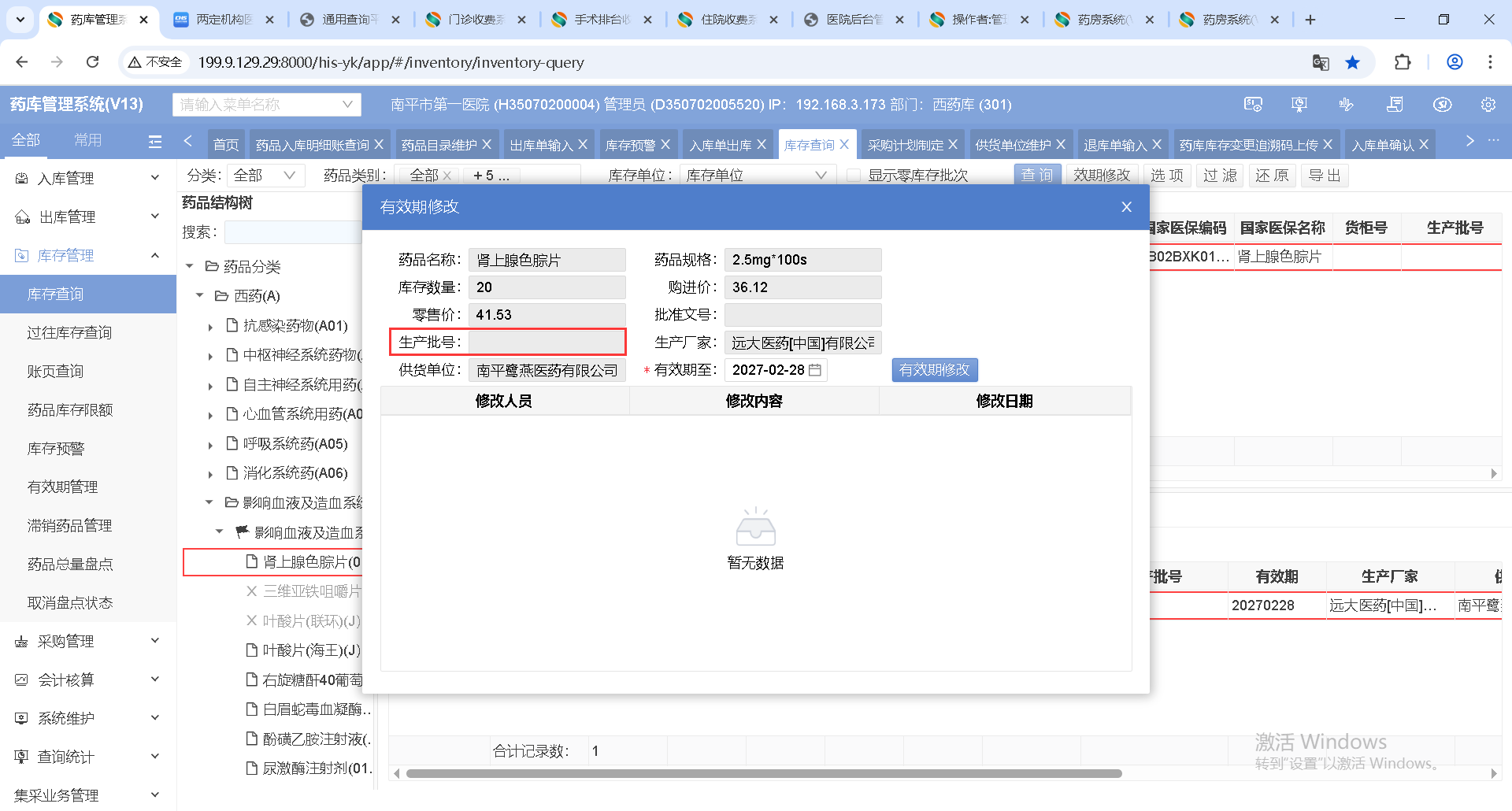Click the 会计核算 sidebar icon
The height and width of the screenshot is (811, 1512).
tap(22, 680)
